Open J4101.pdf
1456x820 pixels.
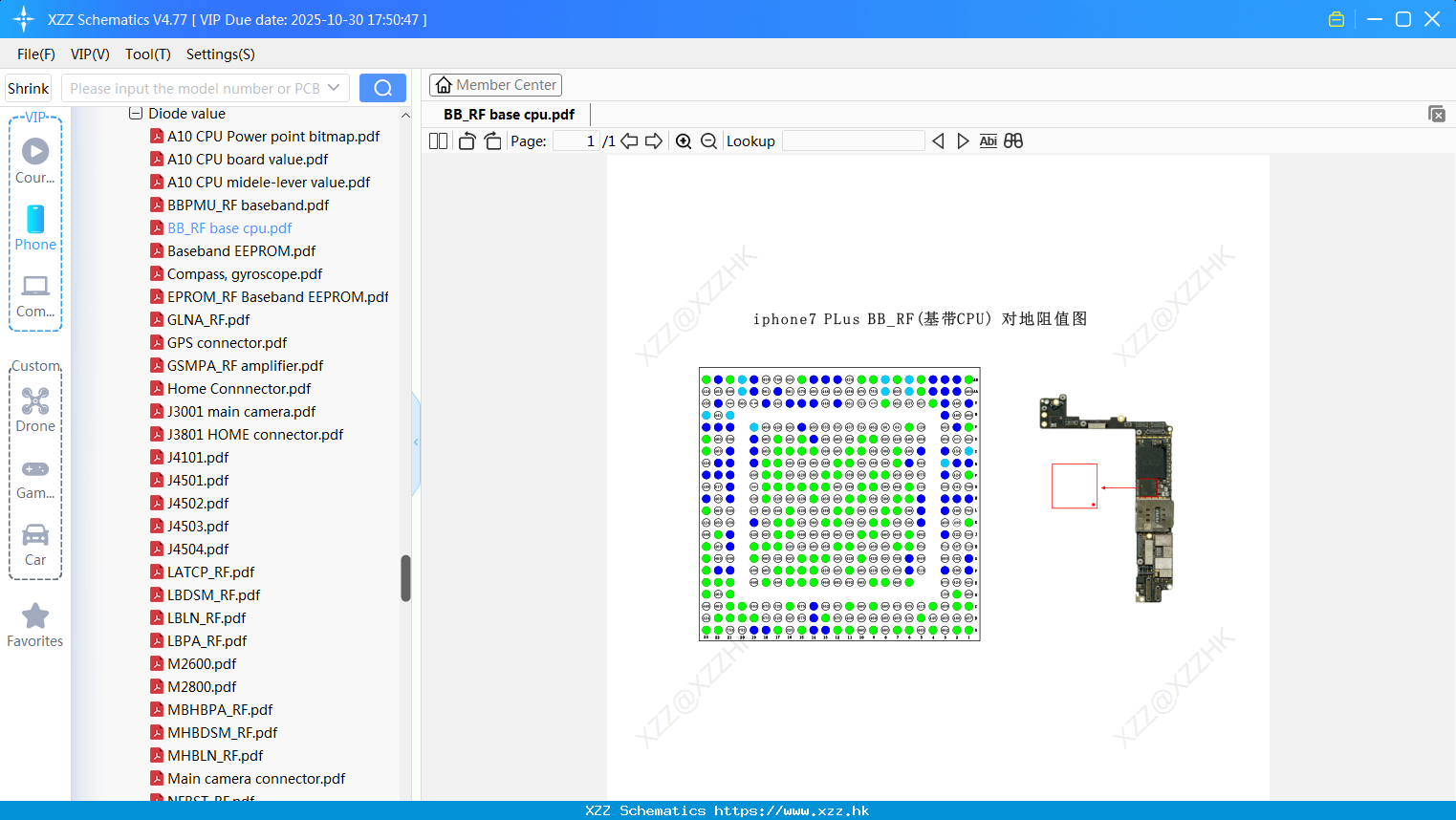[x=198, y=458]
